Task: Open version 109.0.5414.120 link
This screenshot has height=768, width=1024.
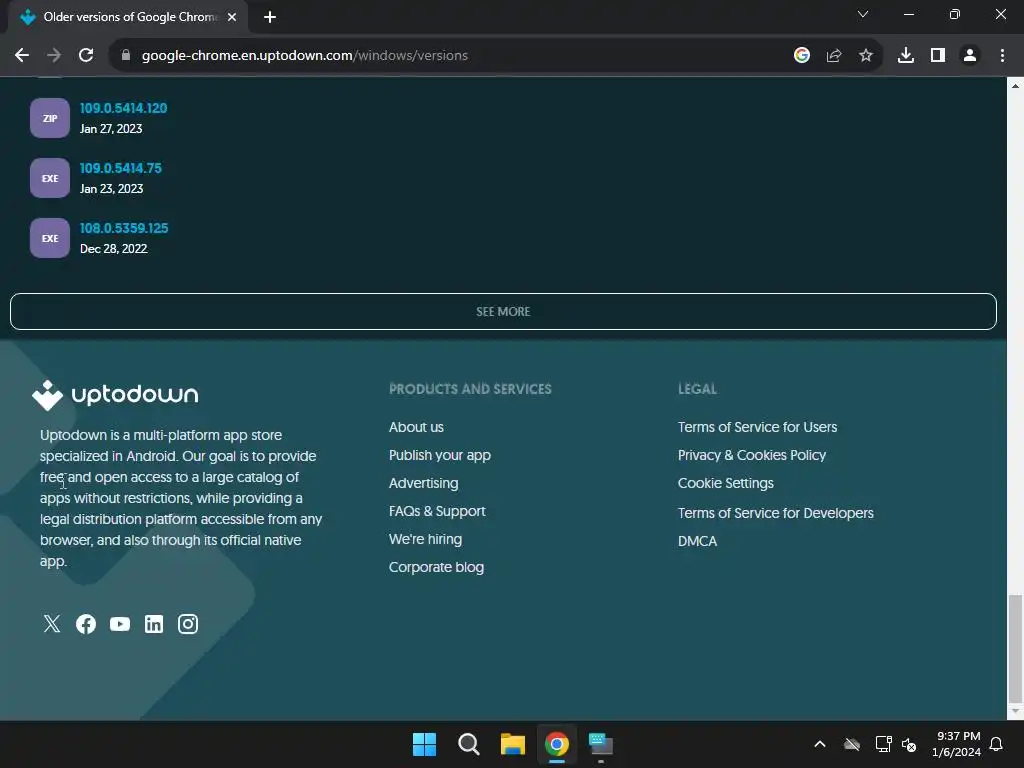Action: pos(123,108)
